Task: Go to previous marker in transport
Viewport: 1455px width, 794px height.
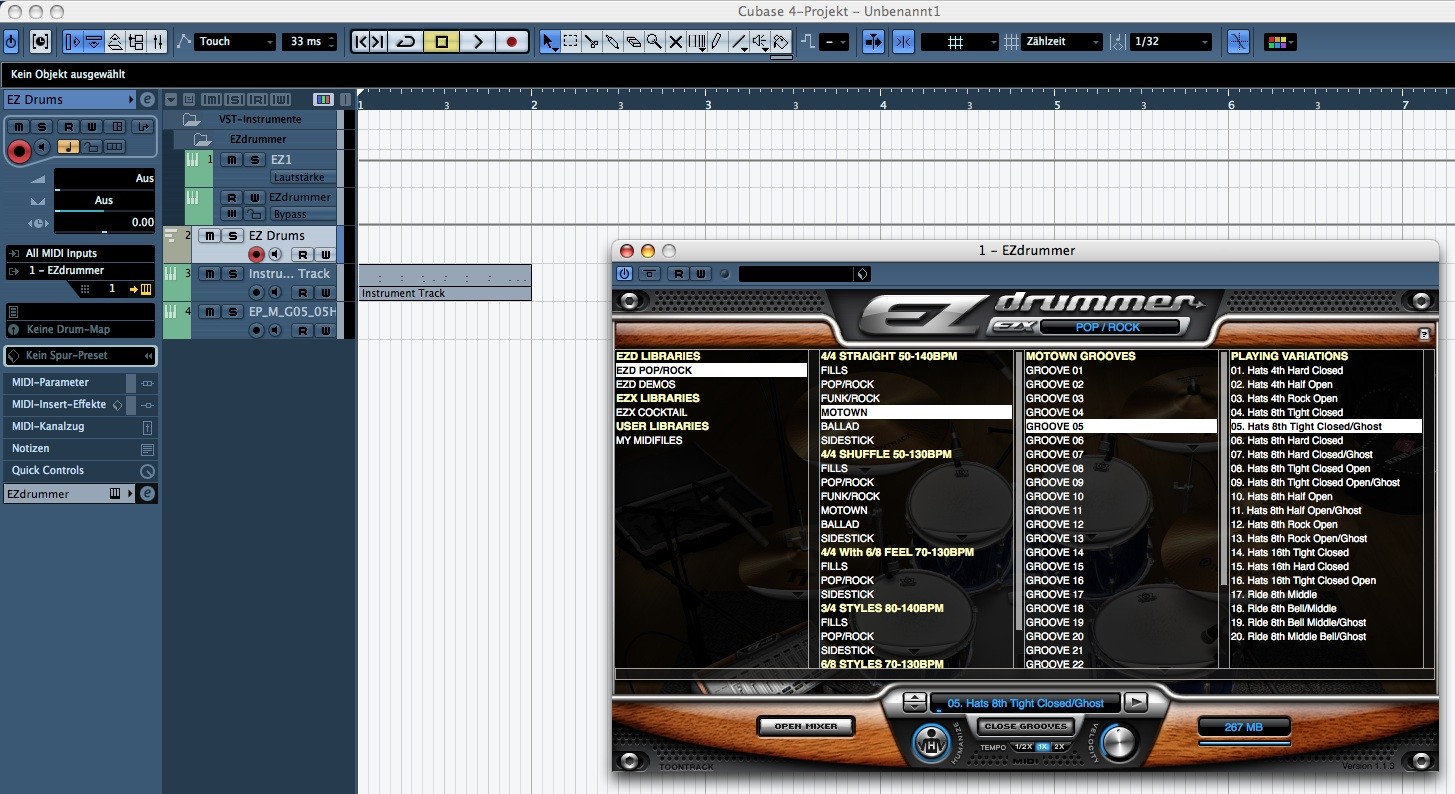Action: pyautogui.click(x=362, y=42)
